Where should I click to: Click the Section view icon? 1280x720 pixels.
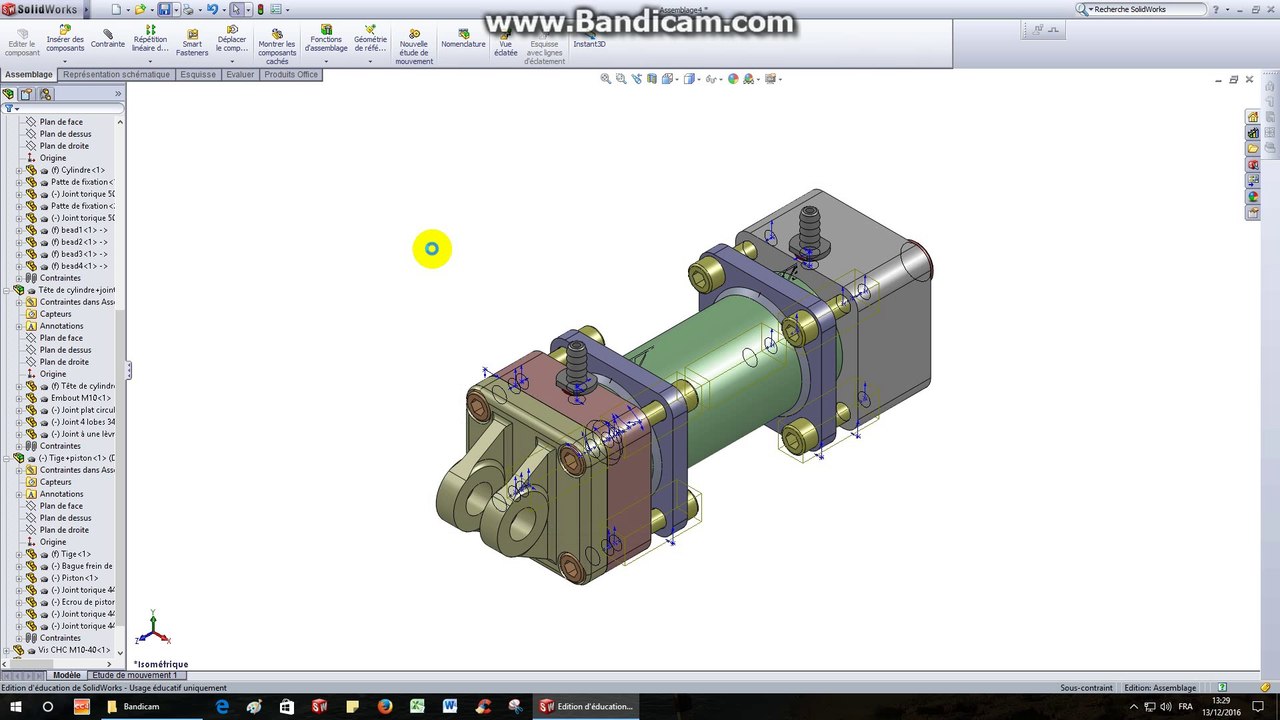click(652, 79)
